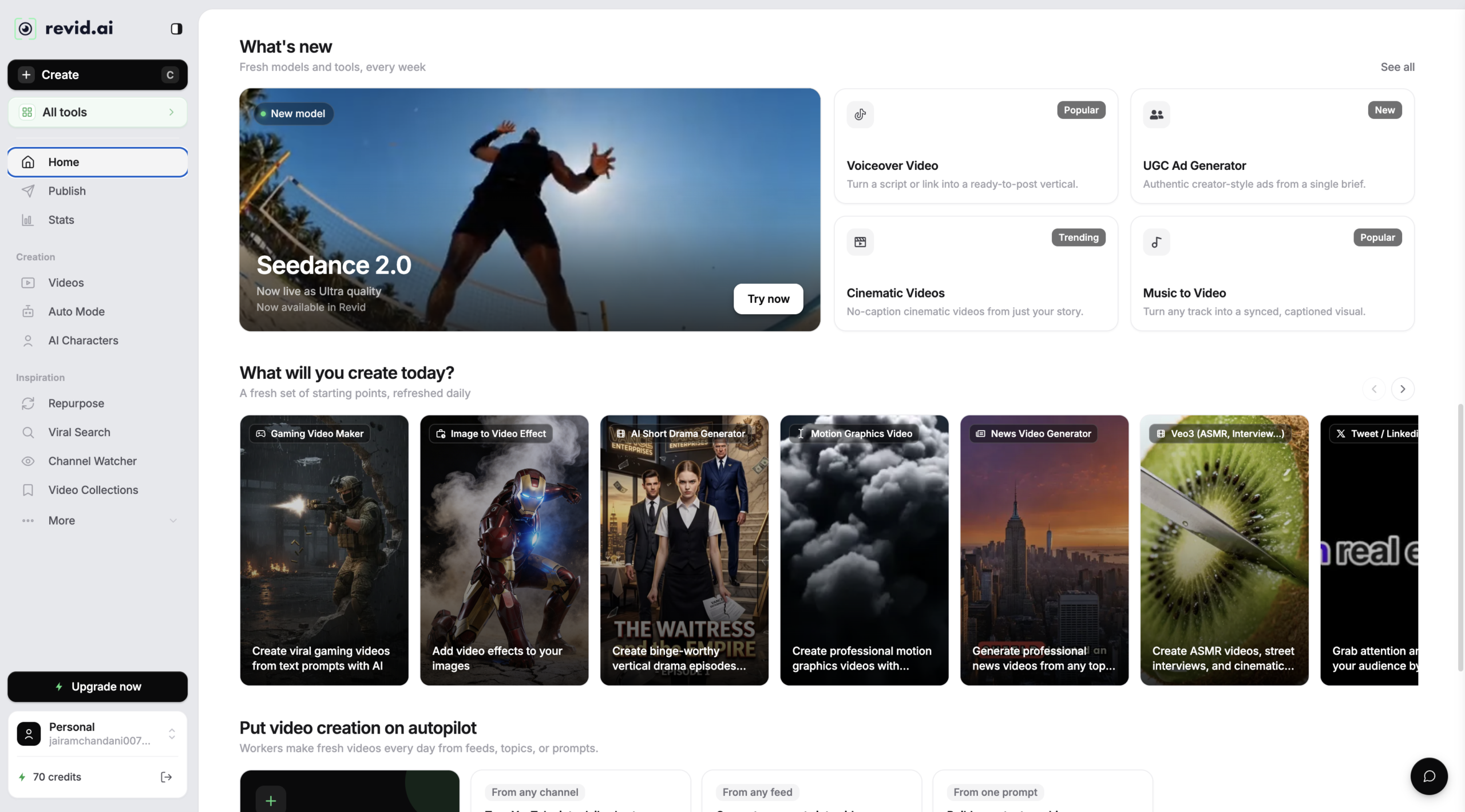
Task: Click the News Video Generator newspaper icon
Action: [980, 434]
